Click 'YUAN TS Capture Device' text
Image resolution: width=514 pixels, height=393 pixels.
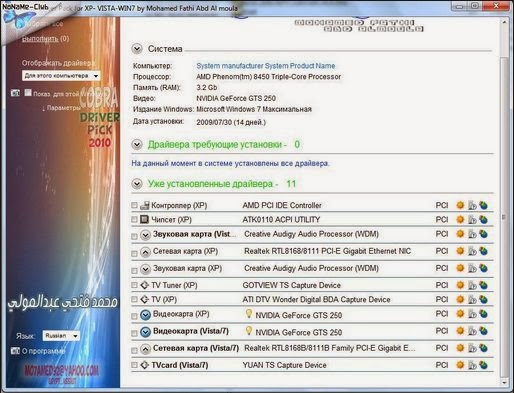point(284,365)
